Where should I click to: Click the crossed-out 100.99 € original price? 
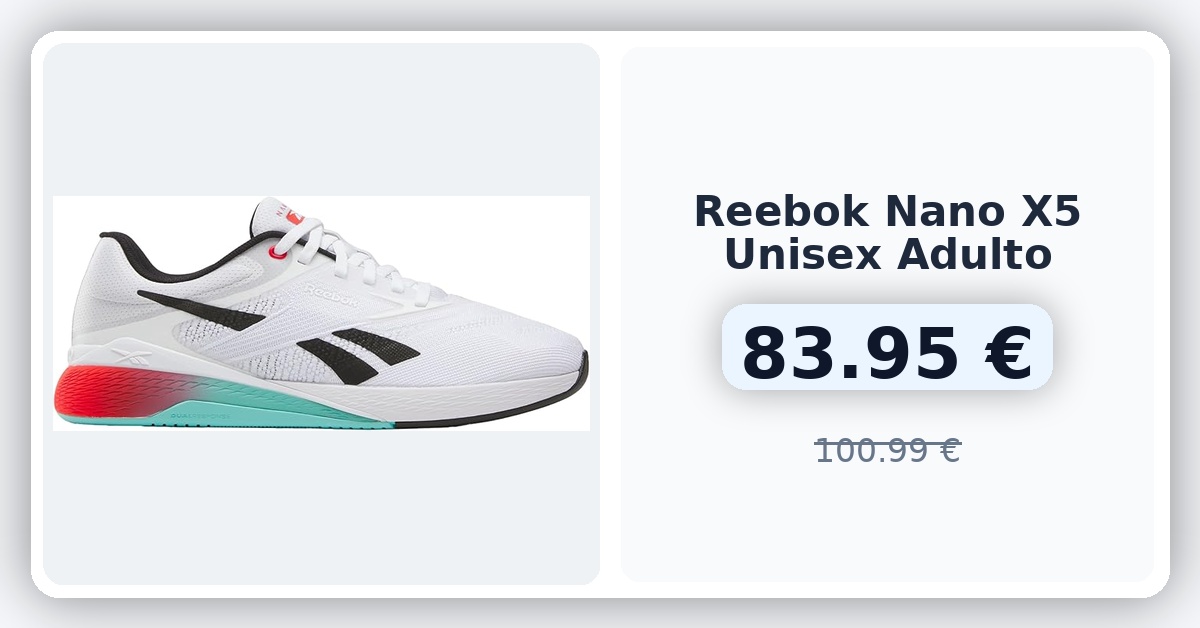coord(887,450)
